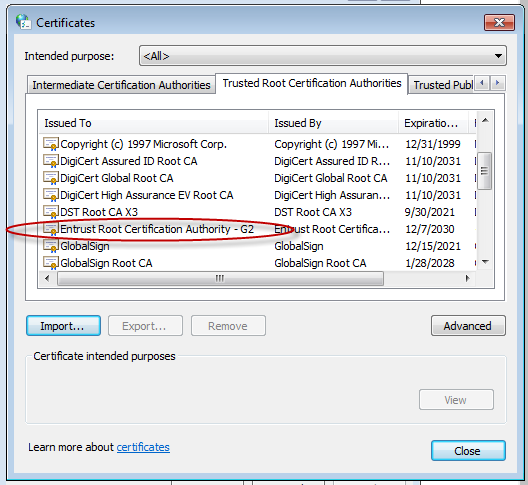The width and height of the screenshot is (528, 485).
Task: Click the certificate icon beside DST Root CA X3
Action: pos(51,212)
